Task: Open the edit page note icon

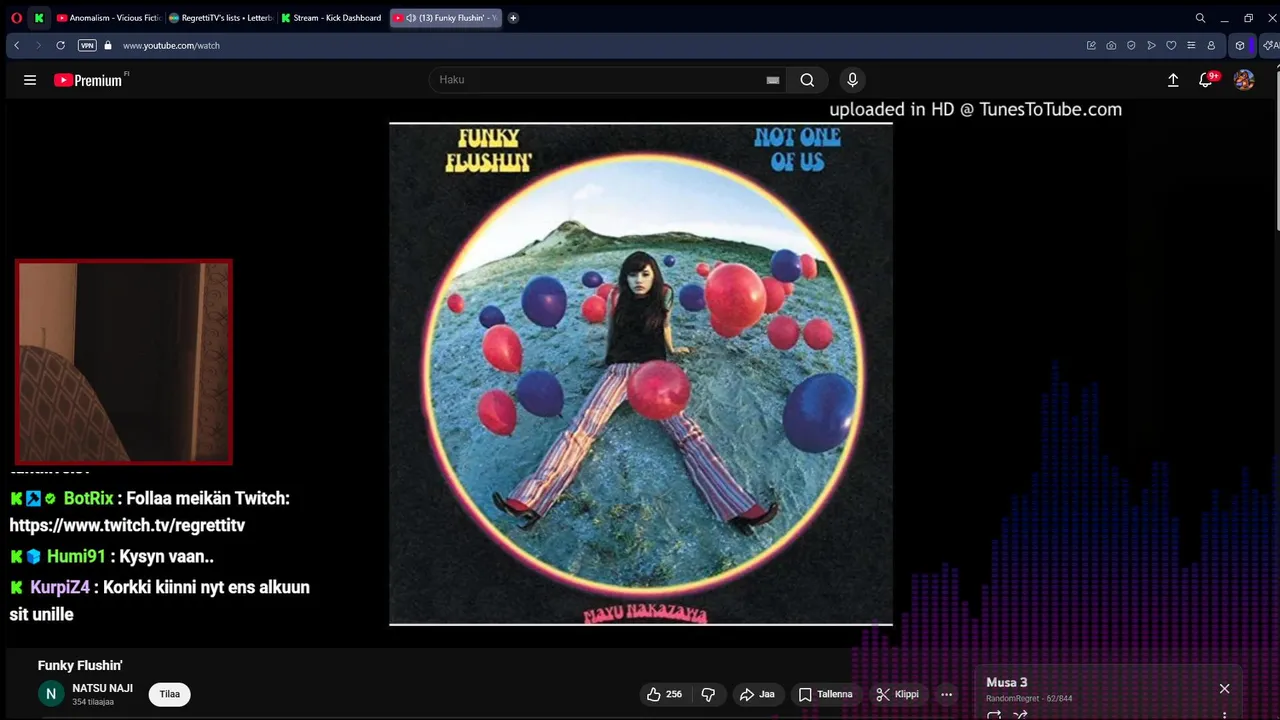Action: pos(1091,45)
